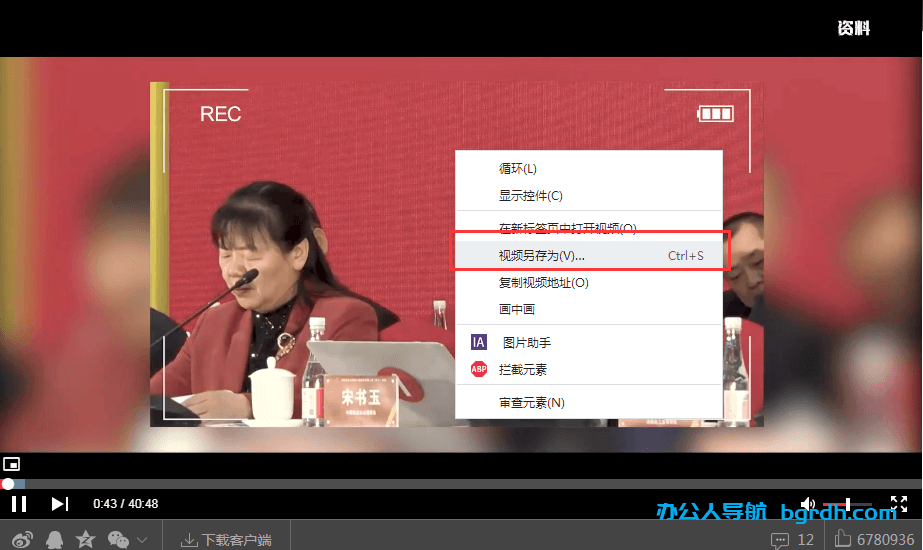The width and height of the screenshot is (923, 550).
Task: Click 下载客户端 download client button
Action: point(226,540)
